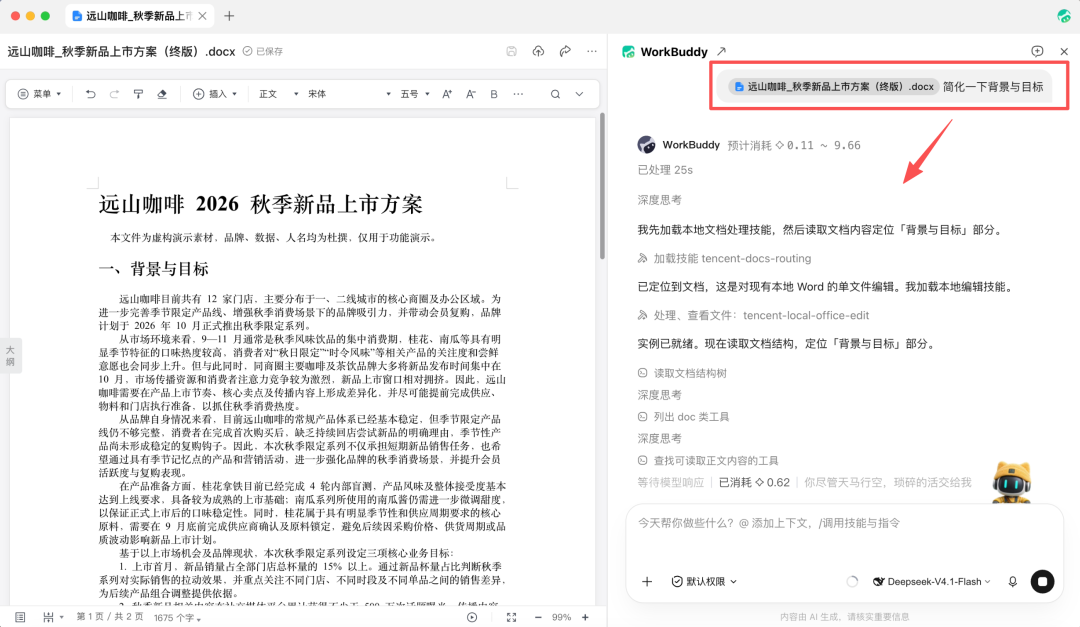Decrease font size with the A- icon

(470, 94)
